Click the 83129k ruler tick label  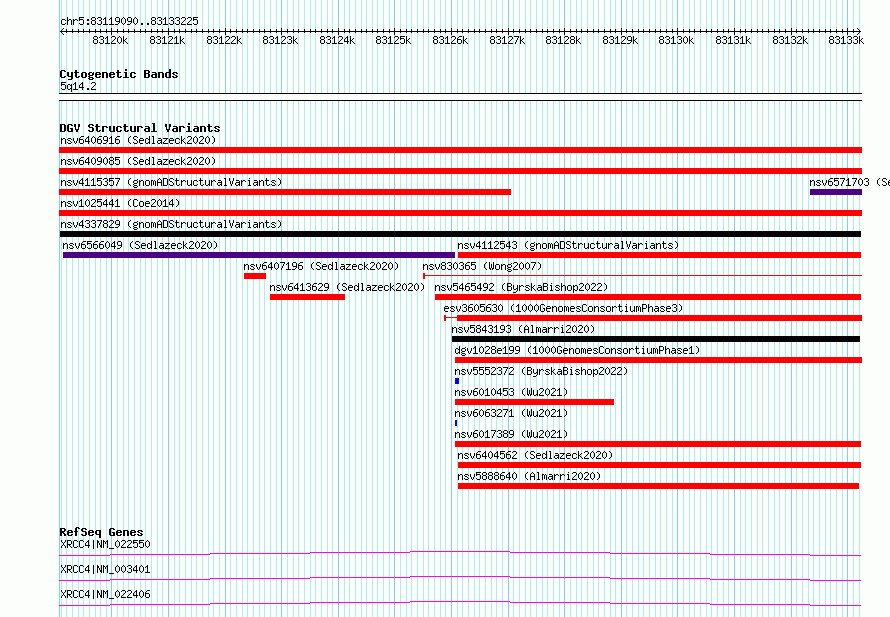point(620,40)
